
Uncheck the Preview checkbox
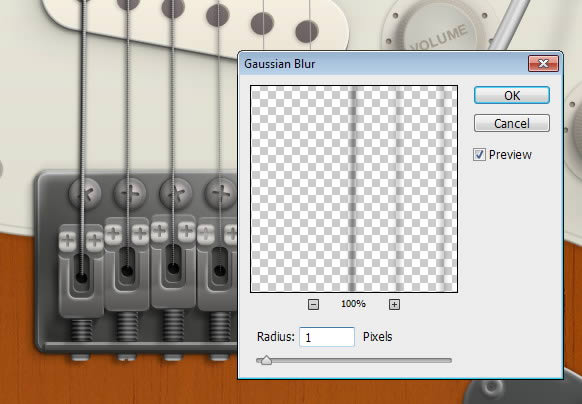pyautogui.click(x=479, y=154)
